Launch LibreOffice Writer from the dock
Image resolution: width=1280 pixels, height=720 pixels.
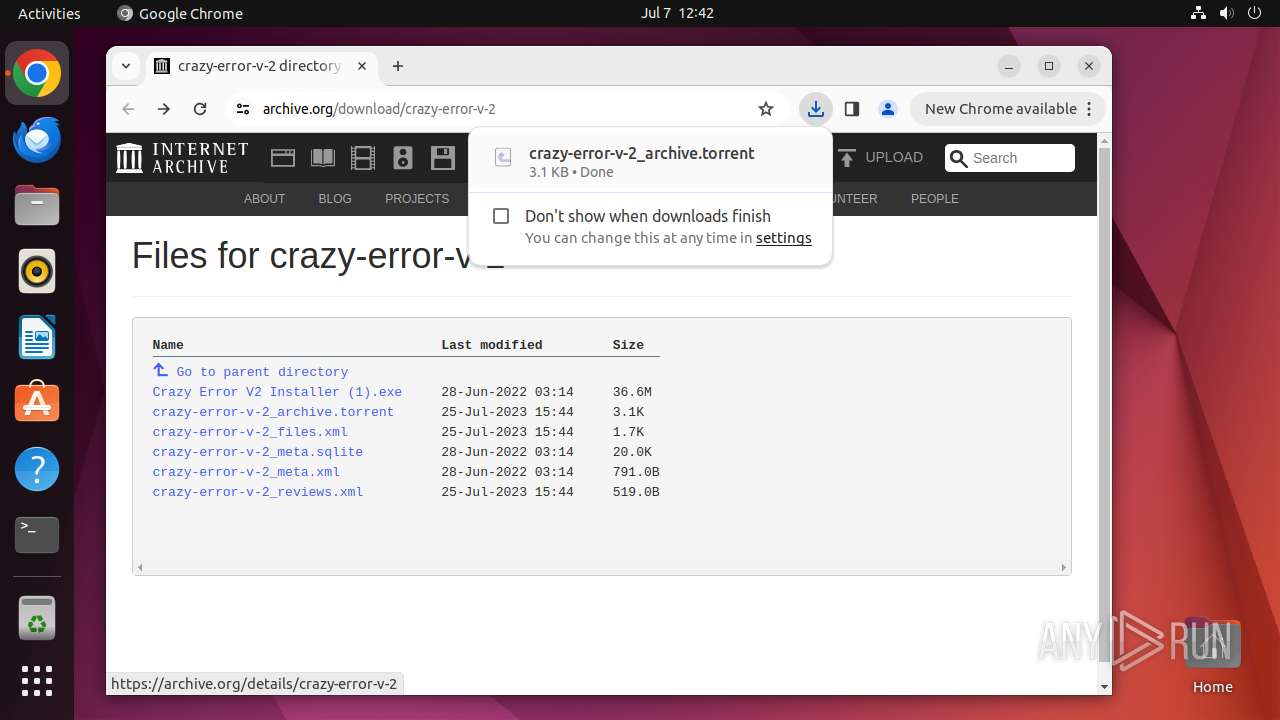pos(37,337)
